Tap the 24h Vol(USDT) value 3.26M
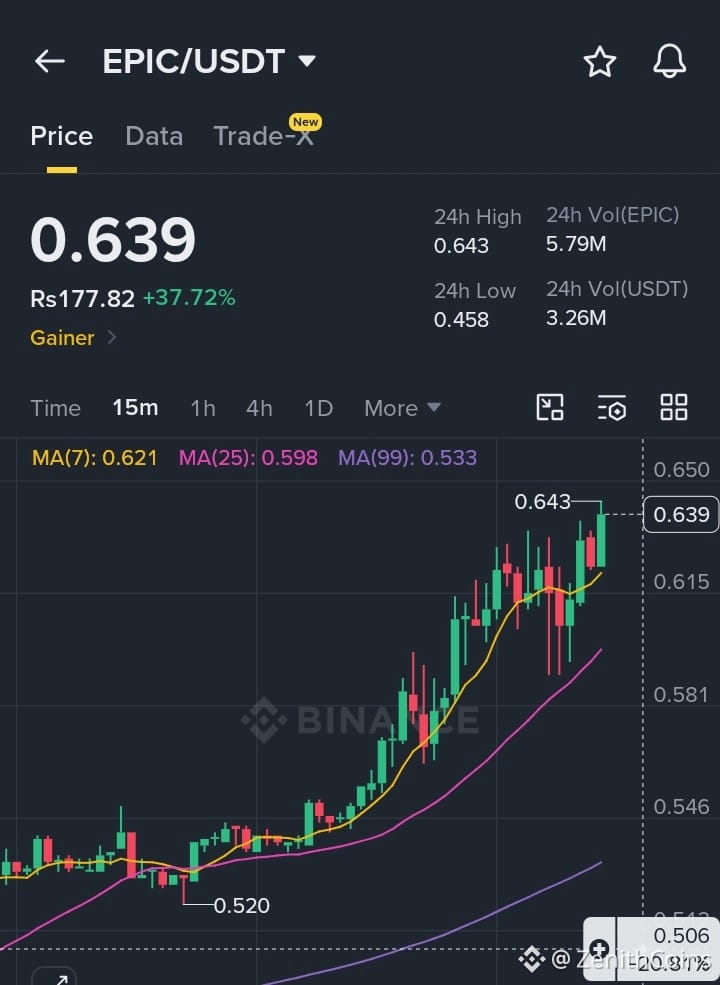The width and height of the screenshot is (720, 985). pos(576,318)
